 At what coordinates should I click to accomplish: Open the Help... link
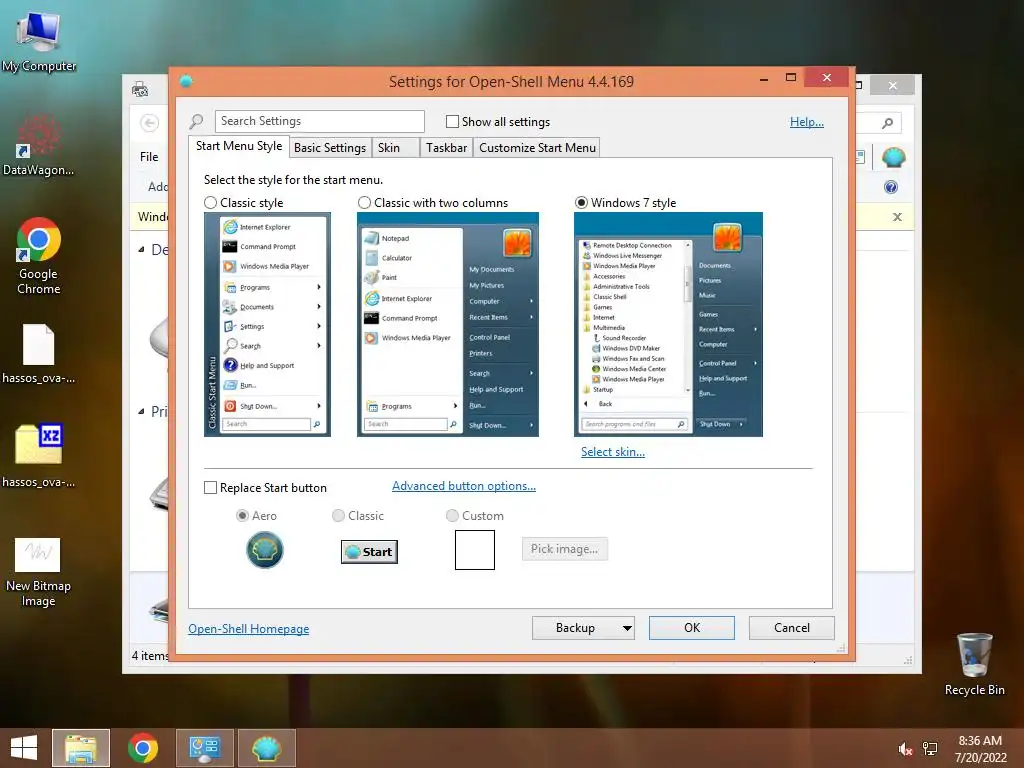(x=807, y=122)
